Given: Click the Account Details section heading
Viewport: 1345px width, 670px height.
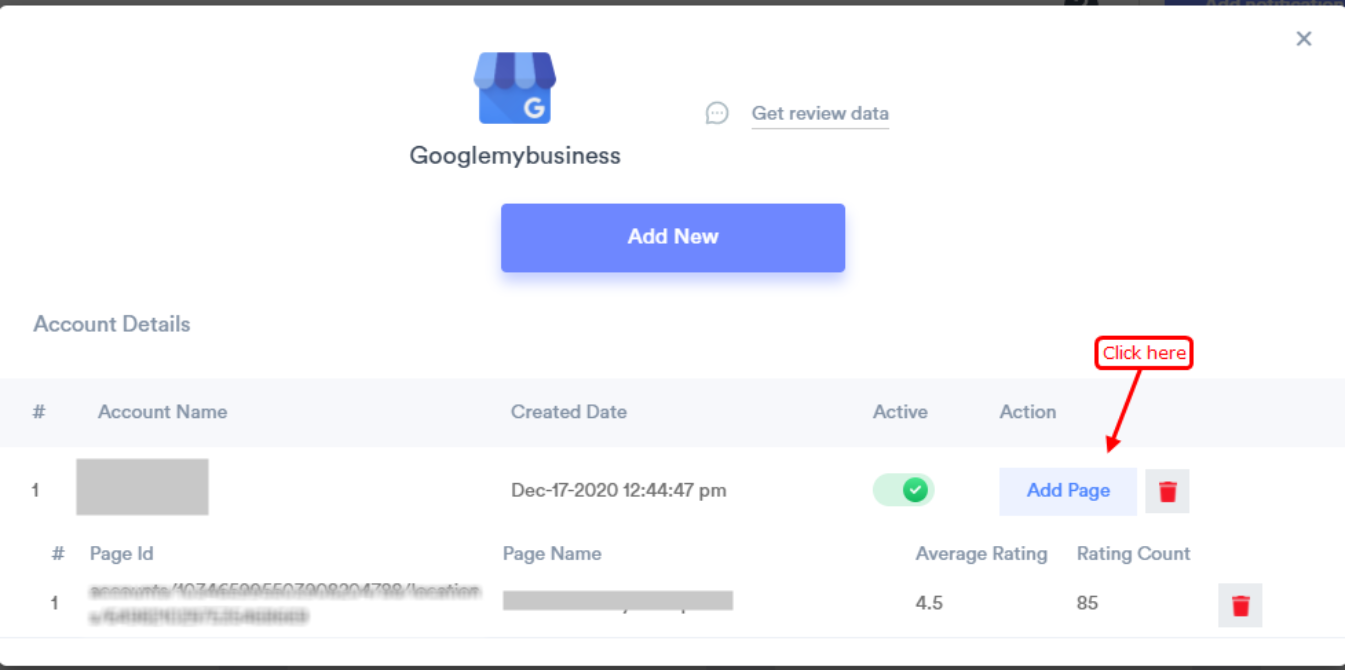Looking at the screenshot, I should pyautogui.click(x=112, y=324).
